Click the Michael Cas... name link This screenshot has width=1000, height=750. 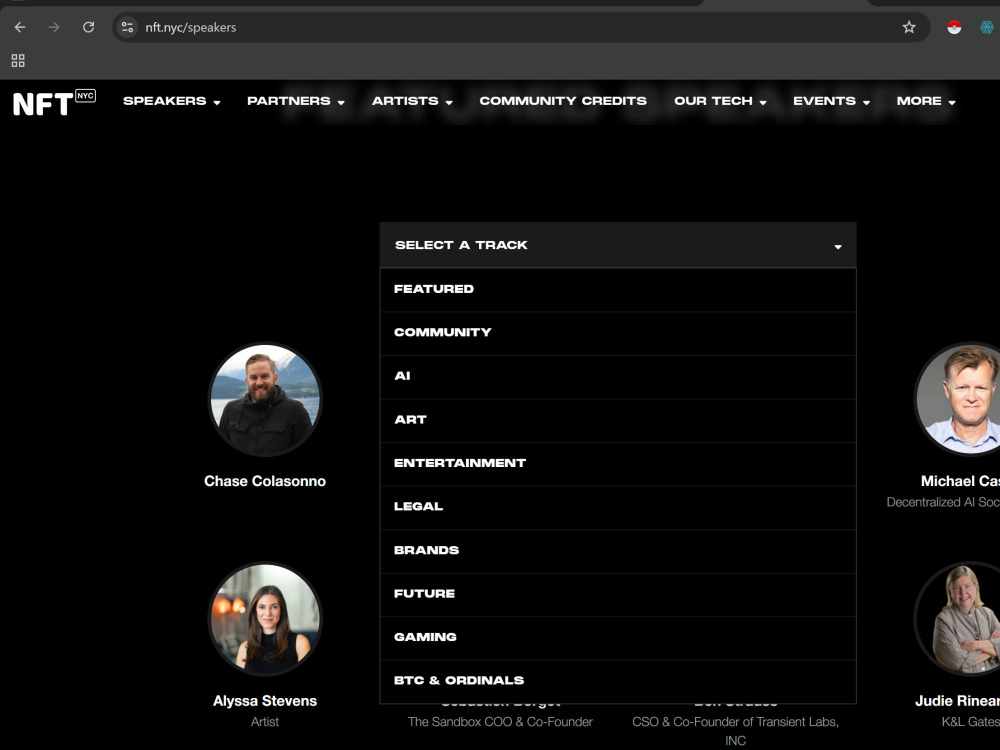click(x=960, y=482)
